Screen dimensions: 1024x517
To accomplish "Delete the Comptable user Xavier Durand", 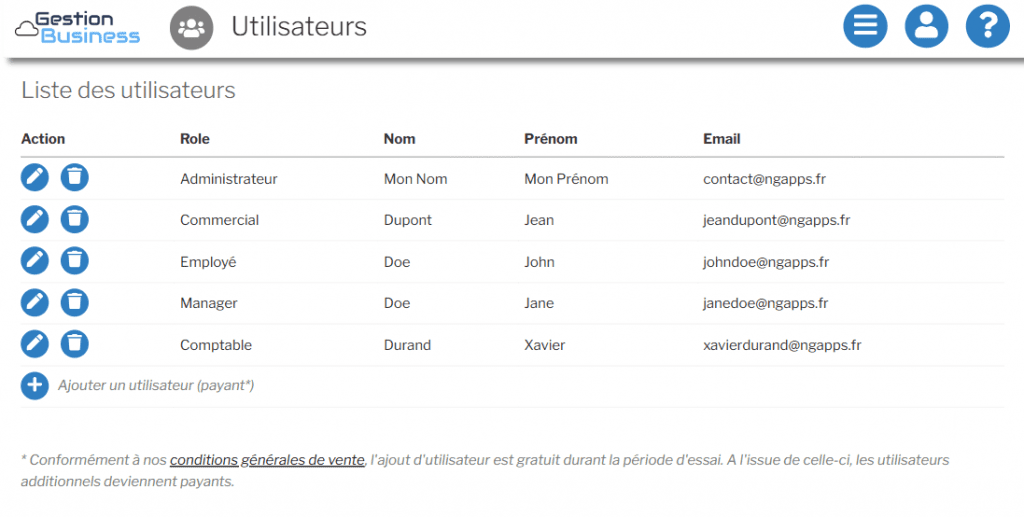I will [74, 344].
